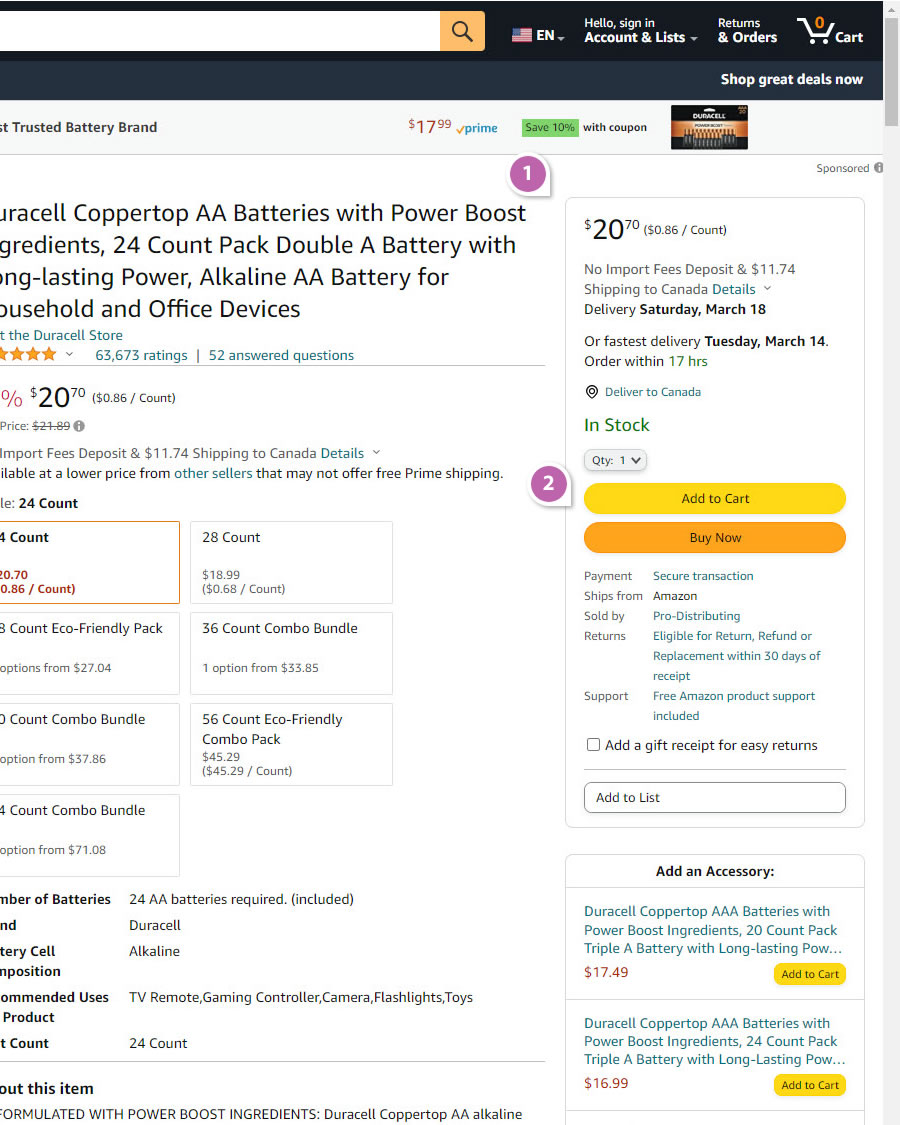This screenshot has width=900, height=1125.
Task: Click the US flag language icon
Action: coord(522,35)
